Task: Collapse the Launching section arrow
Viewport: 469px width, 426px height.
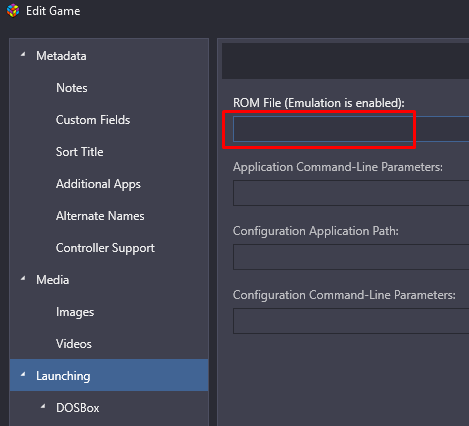Action: coord(23,374)
